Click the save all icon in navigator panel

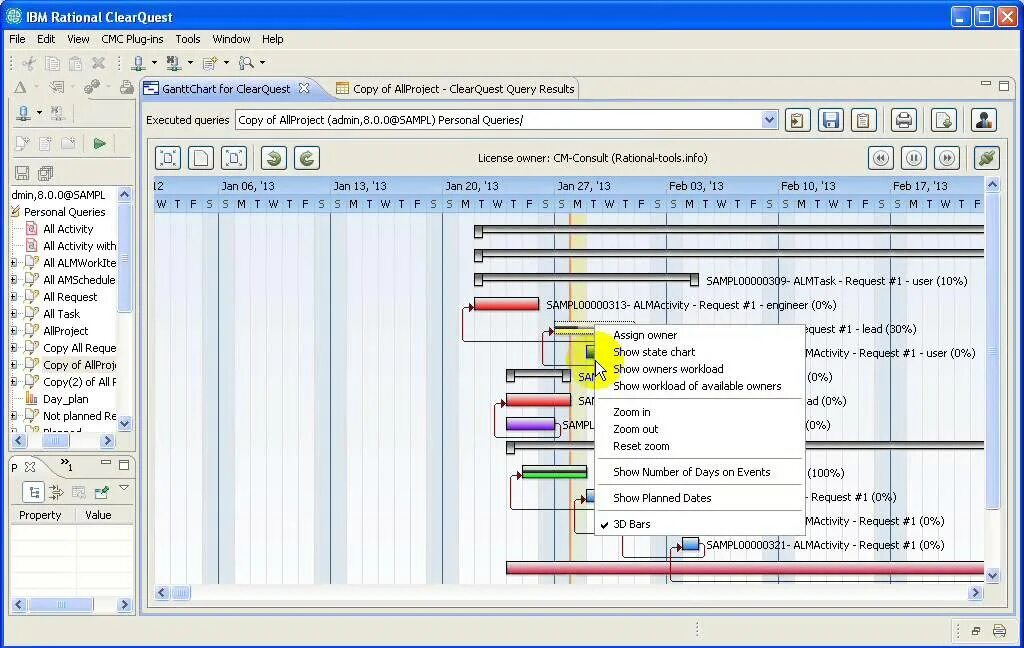45,173
